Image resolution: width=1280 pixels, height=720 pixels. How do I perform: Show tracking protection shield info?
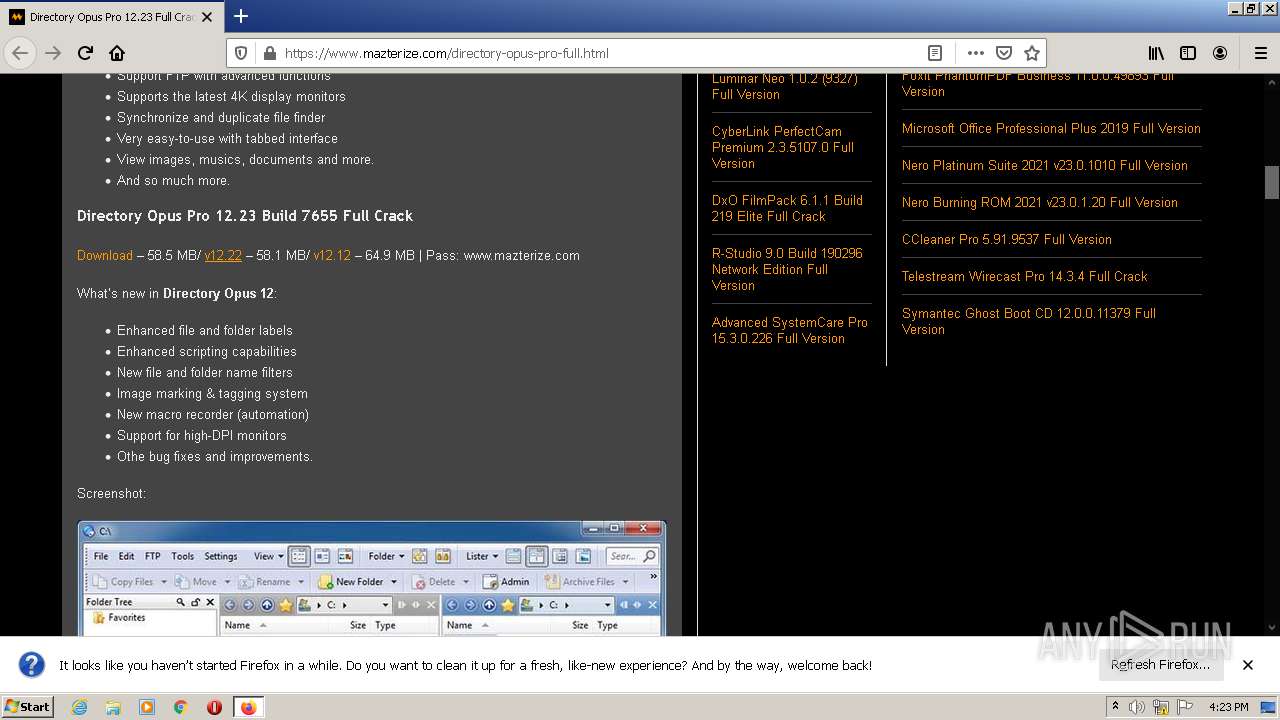click(240, 53)
